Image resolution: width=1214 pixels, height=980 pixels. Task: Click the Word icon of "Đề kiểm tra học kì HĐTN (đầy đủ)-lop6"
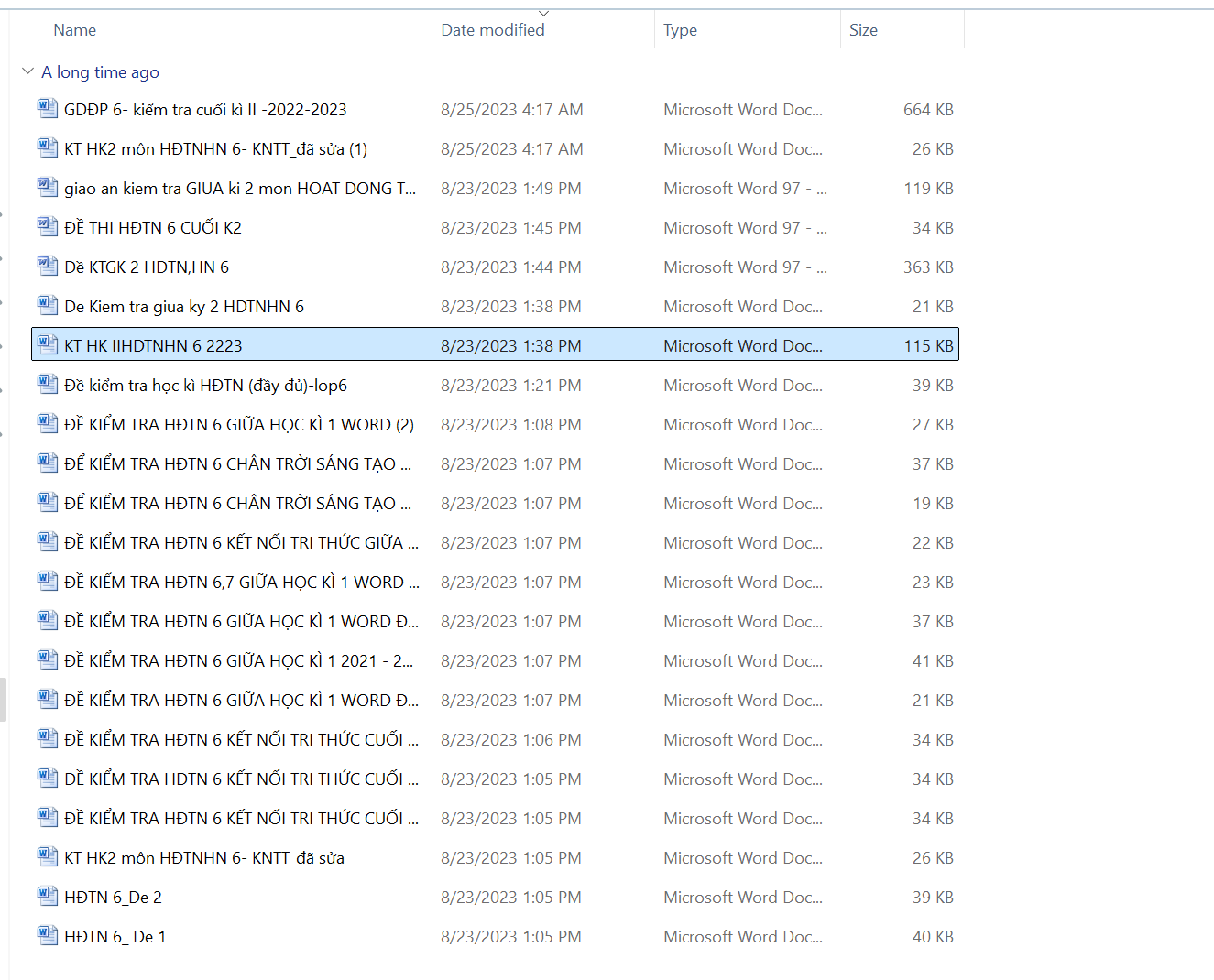pyautogui.click(x=48, y=385)
